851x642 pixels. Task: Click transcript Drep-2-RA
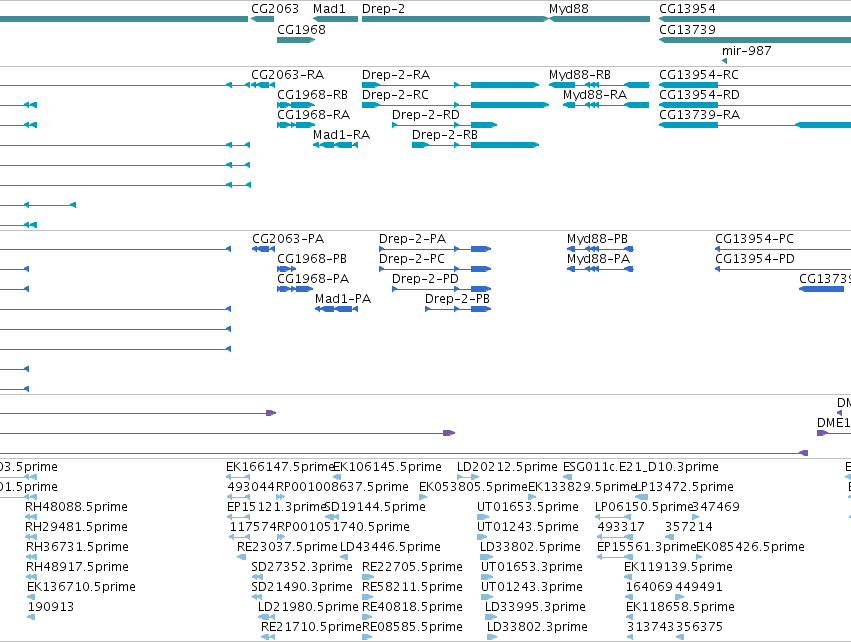[396, 74]
